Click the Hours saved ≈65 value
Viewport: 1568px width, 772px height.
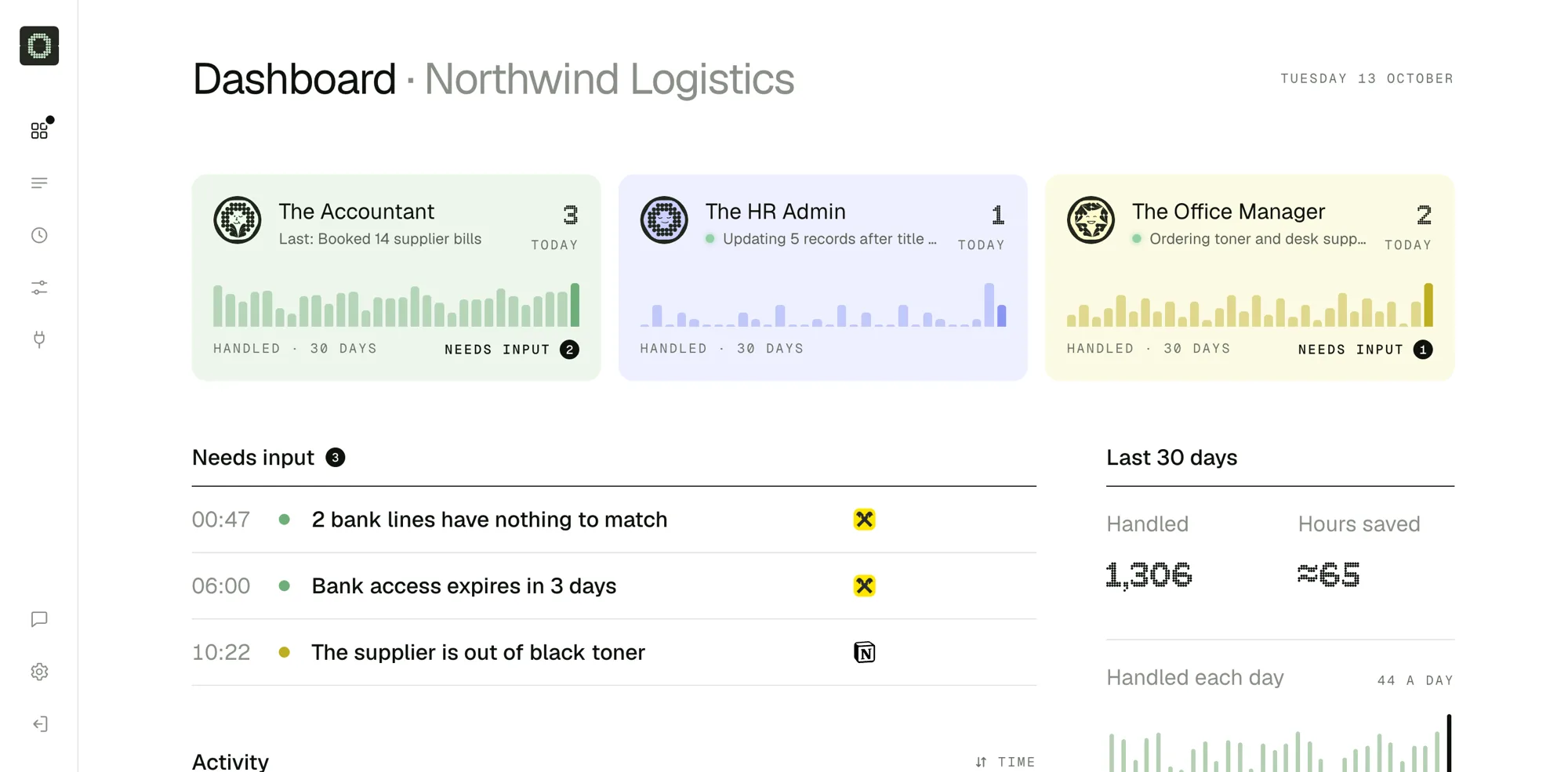pyautogui.click(x=1328, y=575)
